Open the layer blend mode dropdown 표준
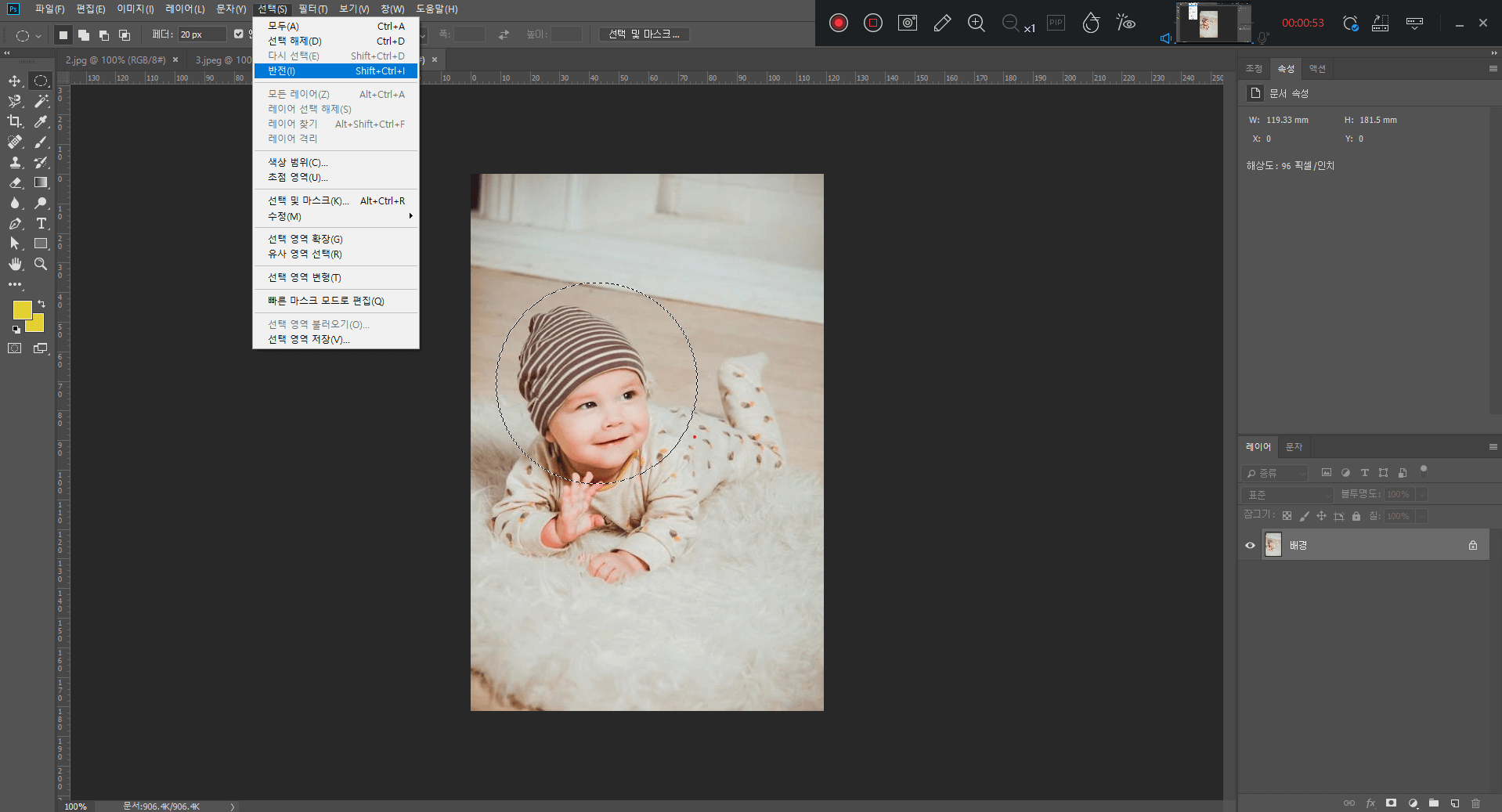1502x812 pixels. click(x=1287, y=495)
